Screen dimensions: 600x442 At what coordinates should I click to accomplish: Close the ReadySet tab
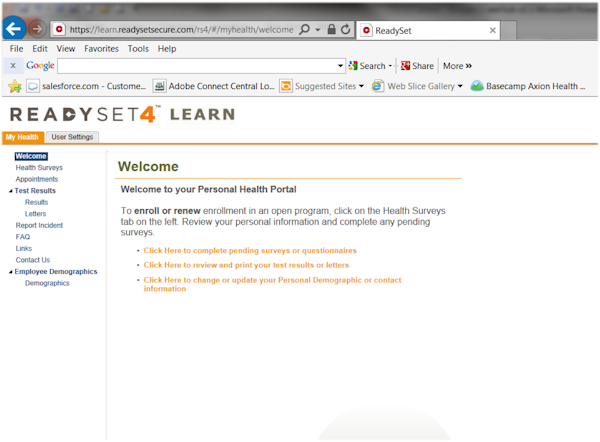tap(492, 30)
